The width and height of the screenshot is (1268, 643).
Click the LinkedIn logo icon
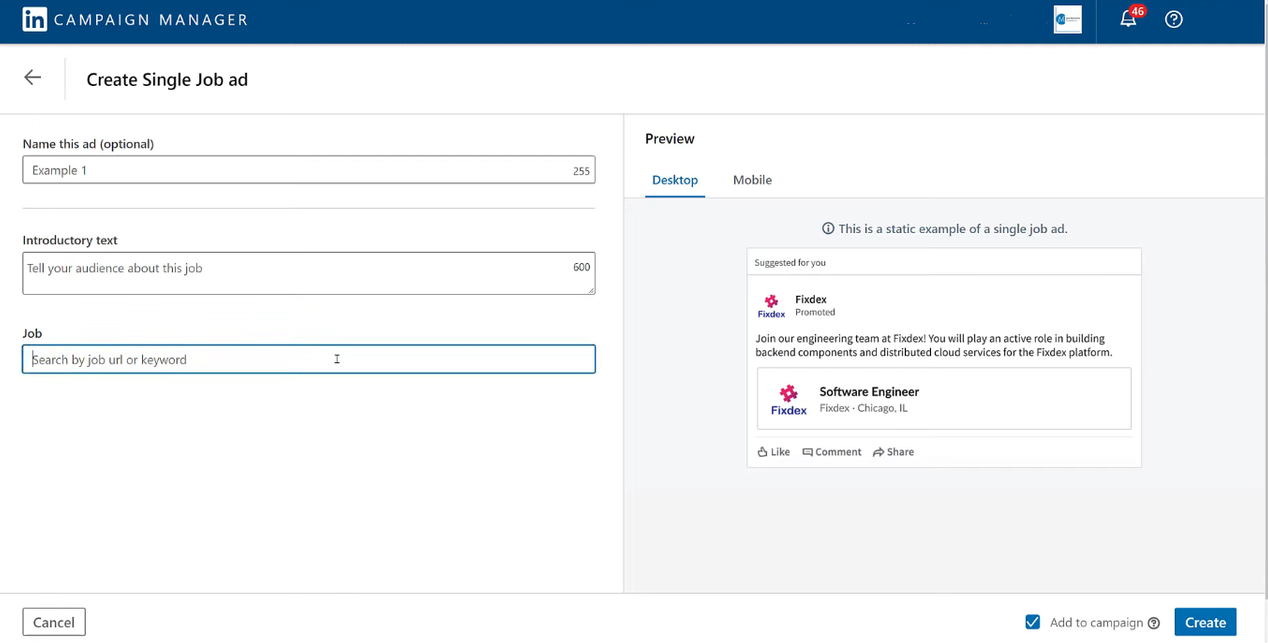click(x=34, y=20)
